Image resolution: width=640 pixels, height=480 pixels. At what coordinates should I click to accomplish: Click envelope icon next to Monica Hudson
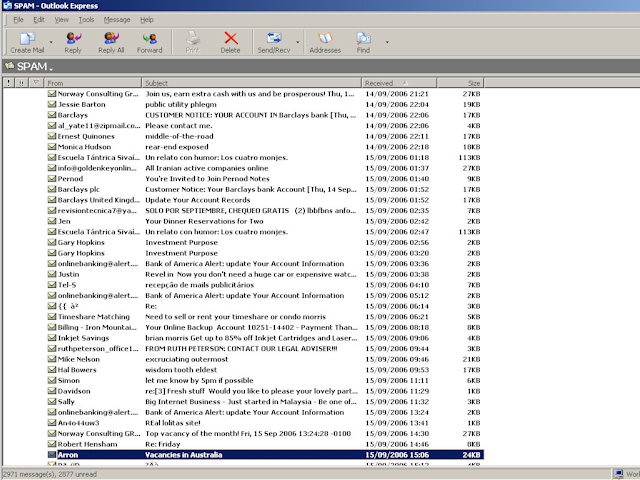pos(52,147)
